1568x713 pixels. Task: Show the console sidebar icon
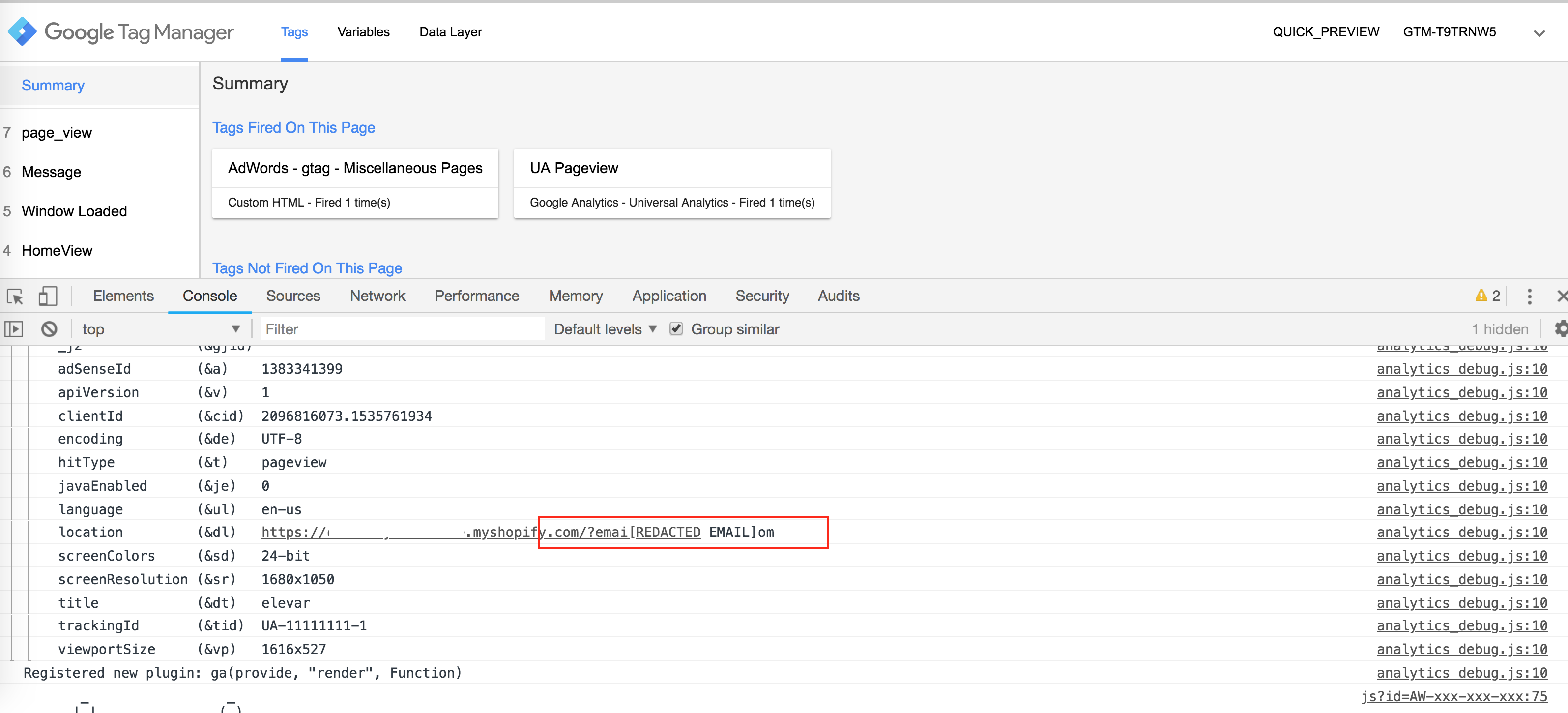point(13,329)
